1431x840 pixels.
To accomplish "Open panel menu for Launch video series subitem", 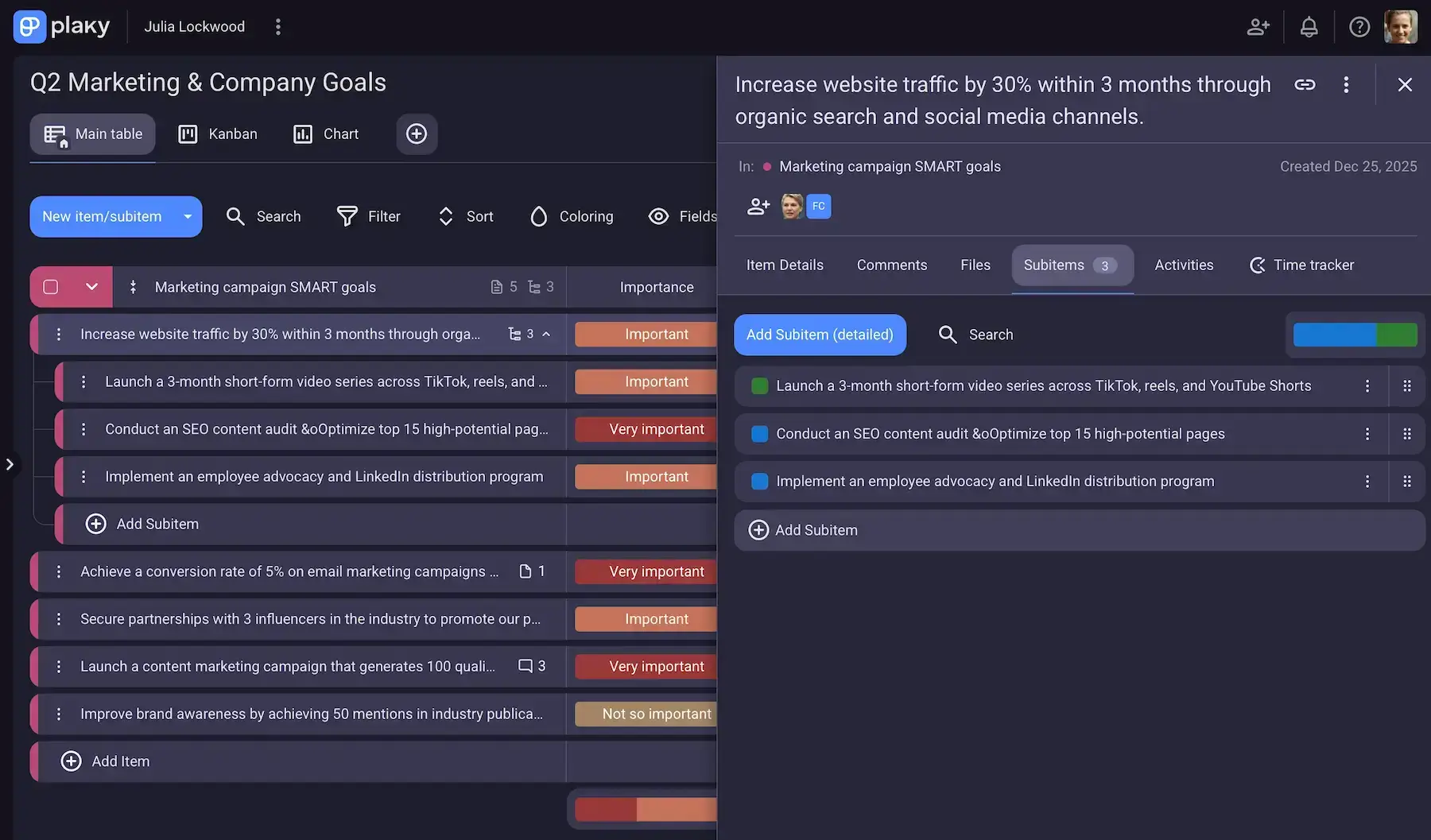I will [x=1367, y=386].
